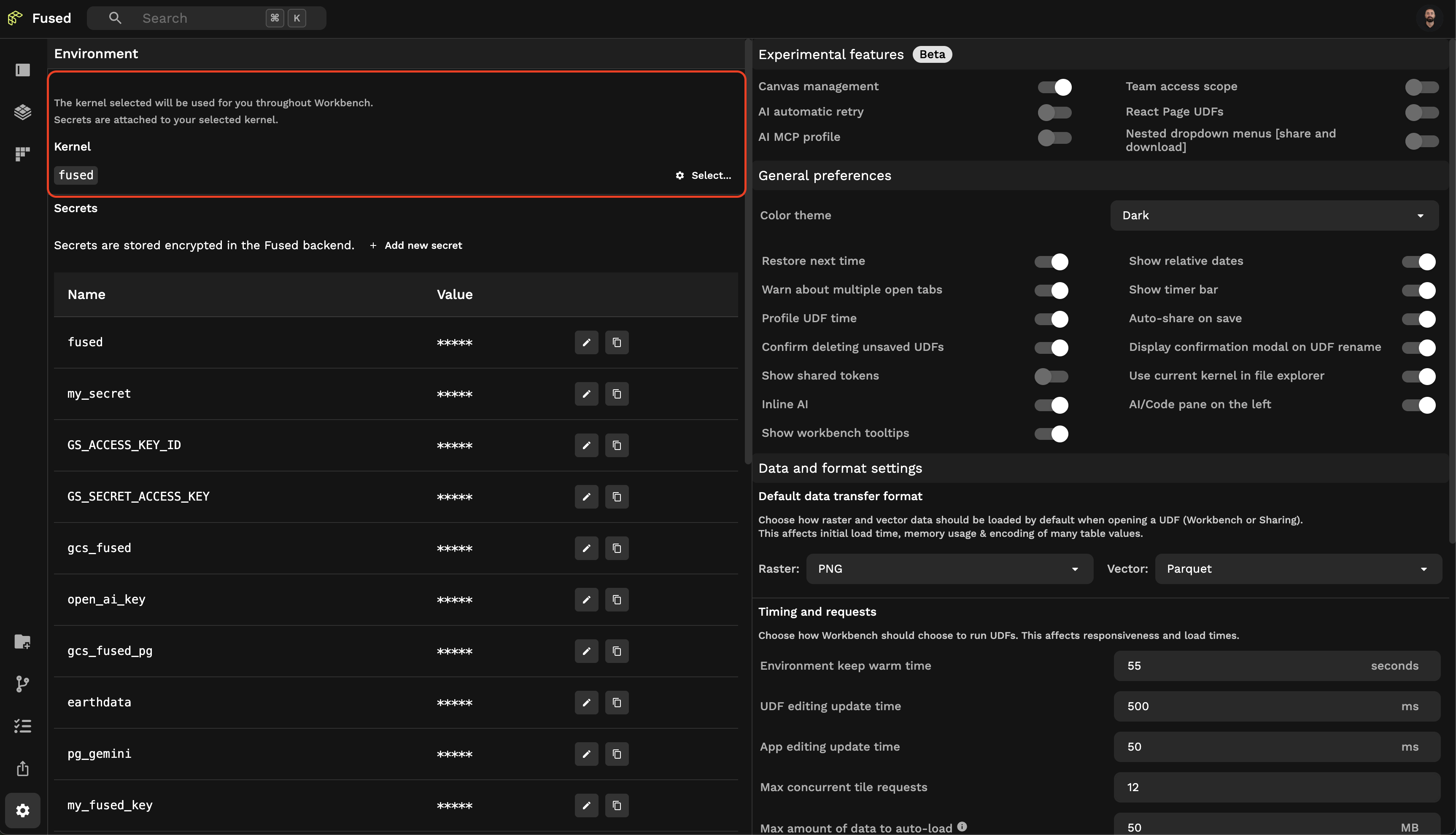The image size is (1456, 835).
Task: Open the dashboard grid sidebar item
Action: [22, 154]
